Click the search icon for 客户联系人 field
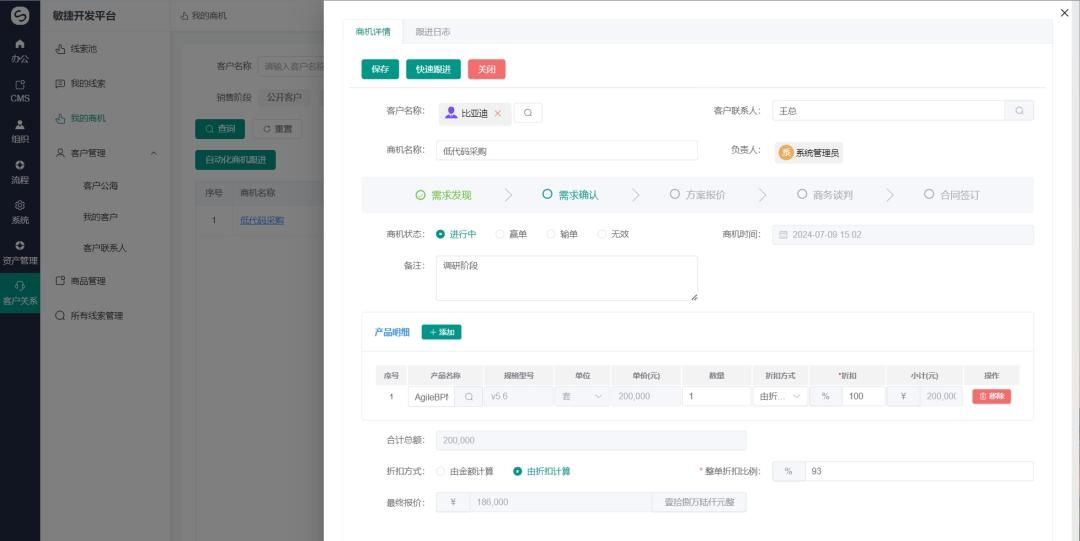This screenshot has width=1080, height=541. (1019, 110)
